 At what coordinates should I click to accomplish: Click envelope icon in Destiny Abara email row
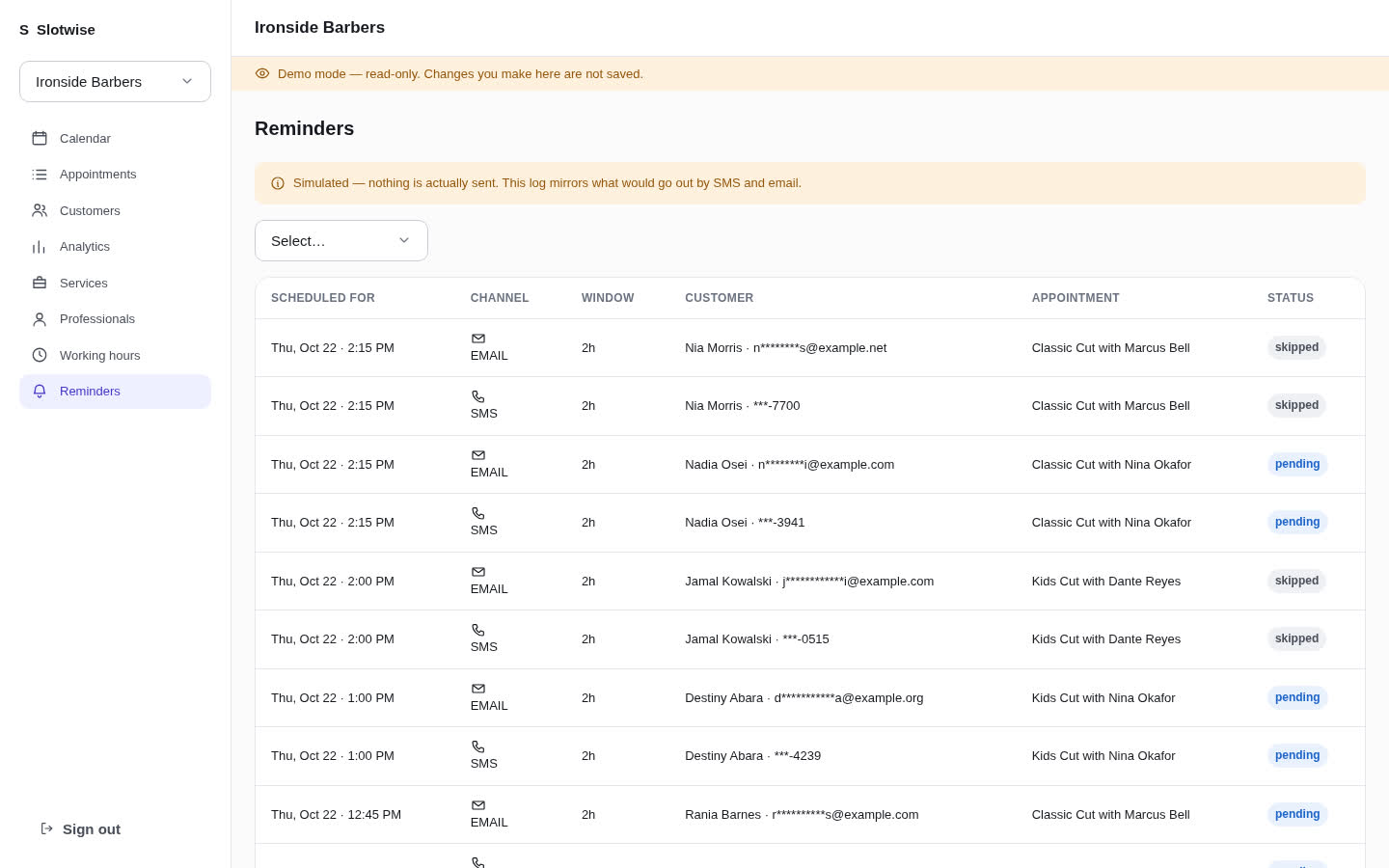(x=478, y=689)
